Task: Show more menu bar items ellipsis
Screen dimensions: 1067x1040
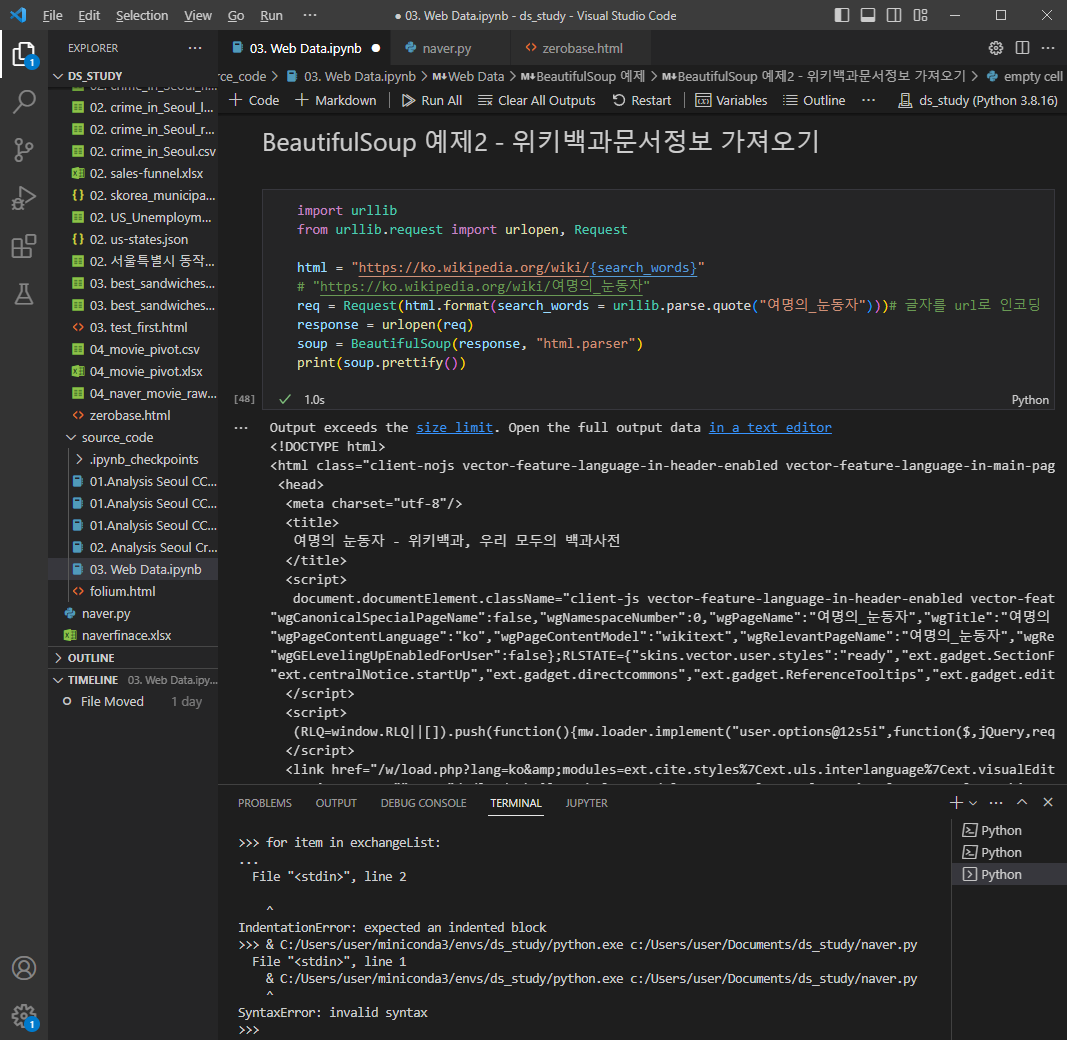Action: coord(310,15)
